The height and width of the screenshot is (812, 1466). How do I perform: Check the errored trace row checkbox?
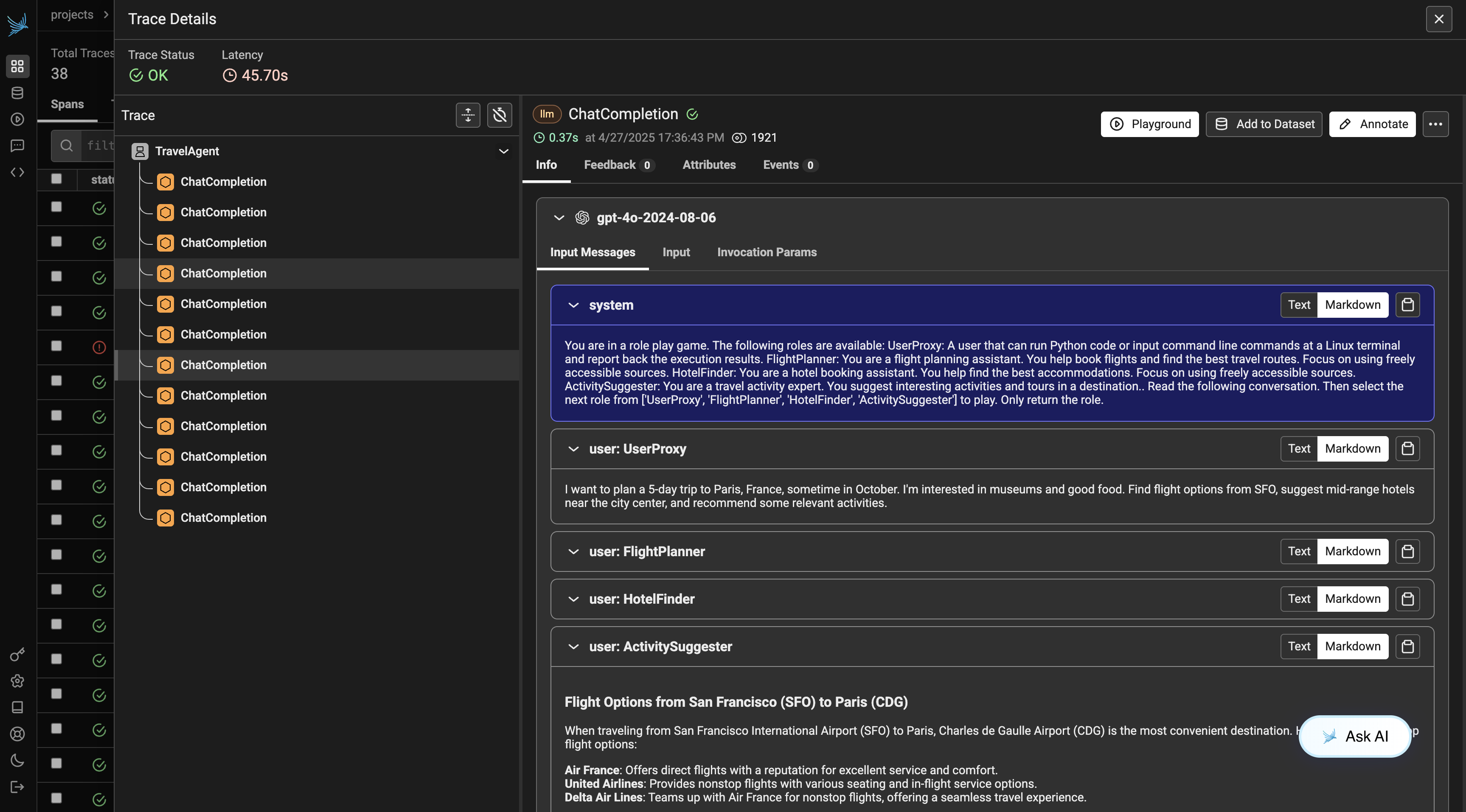point(56,346)
